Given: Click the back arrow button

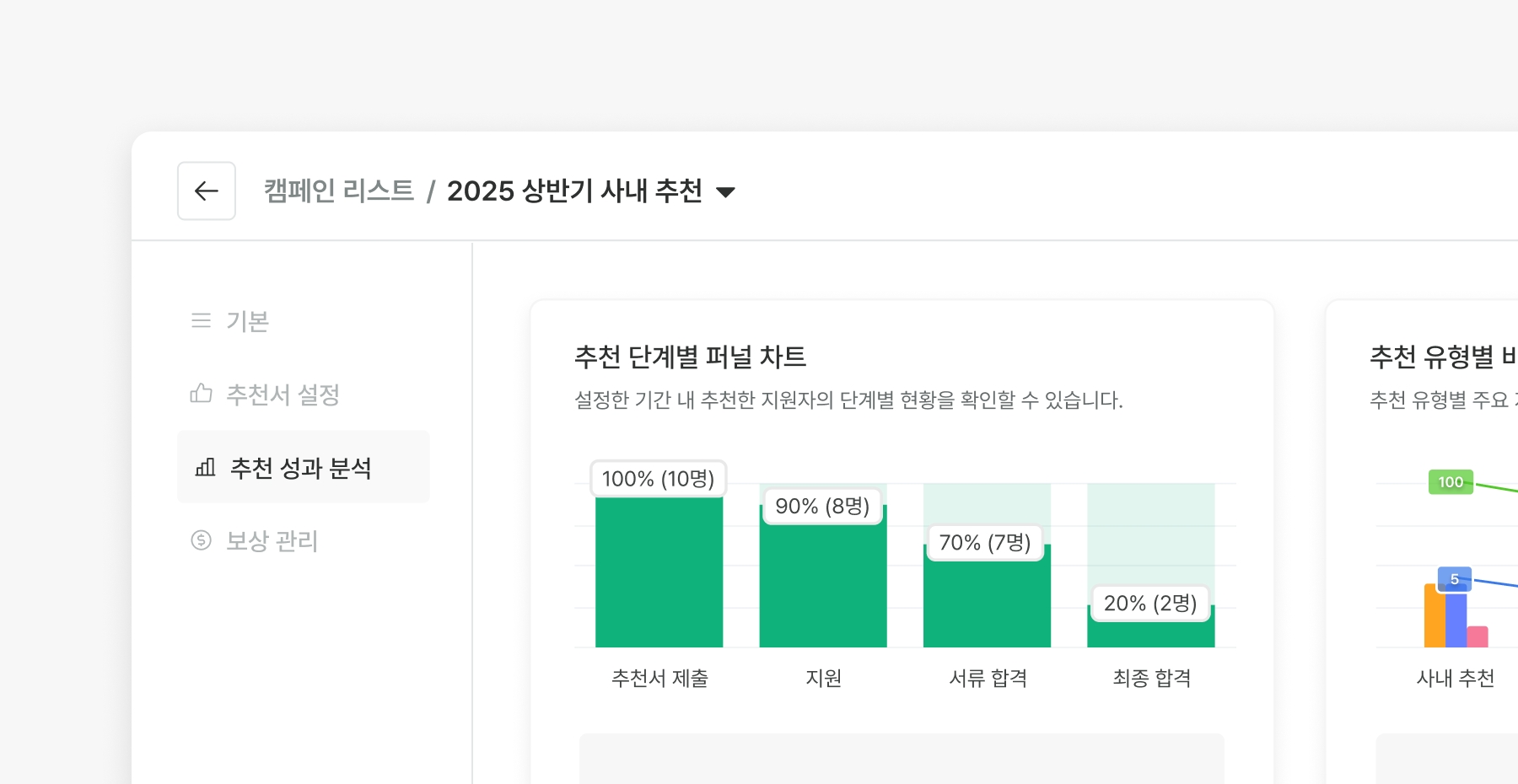Looking at the screenshot, I should tap(207, 191).
